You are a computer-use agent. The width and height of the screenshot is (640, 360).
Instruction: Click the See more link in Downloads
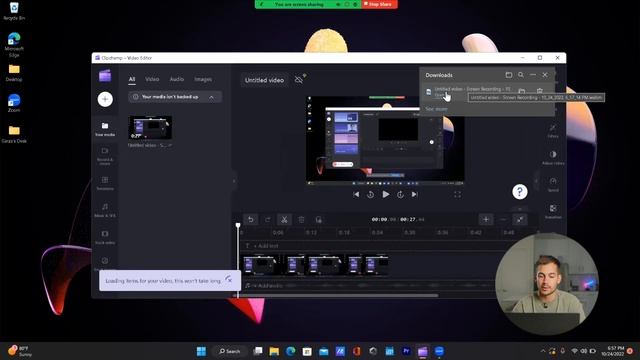(436, 109)
